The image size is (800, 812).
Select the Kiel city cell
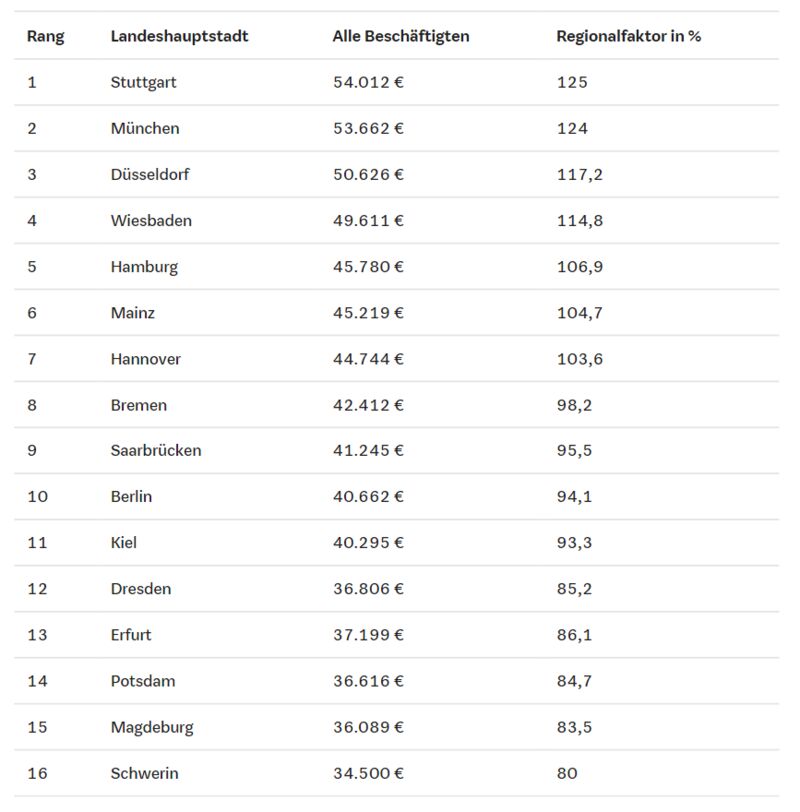tap(124, 543)
